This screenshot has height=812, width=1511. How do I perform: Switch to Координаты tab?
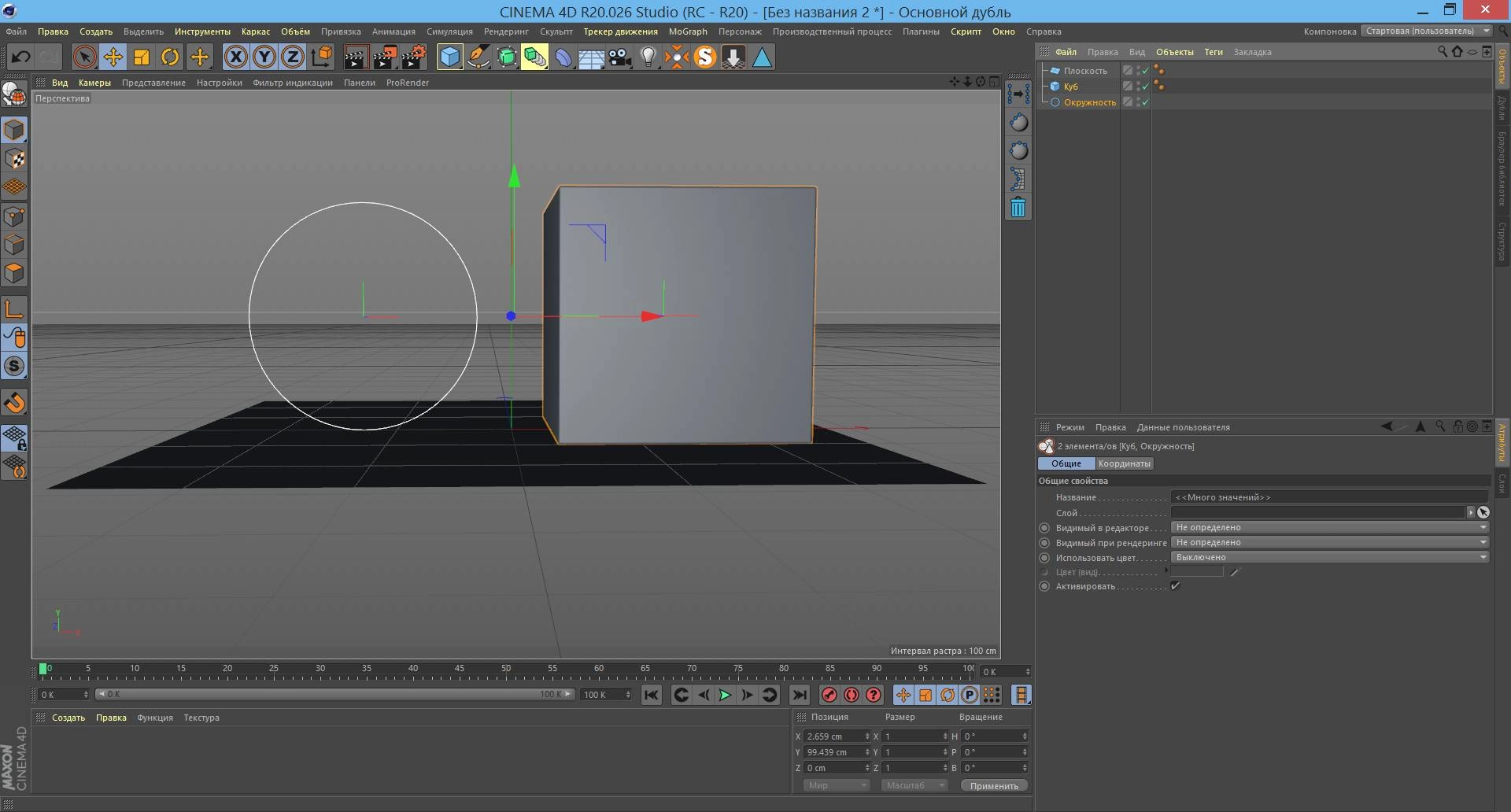pos(1124,463)
